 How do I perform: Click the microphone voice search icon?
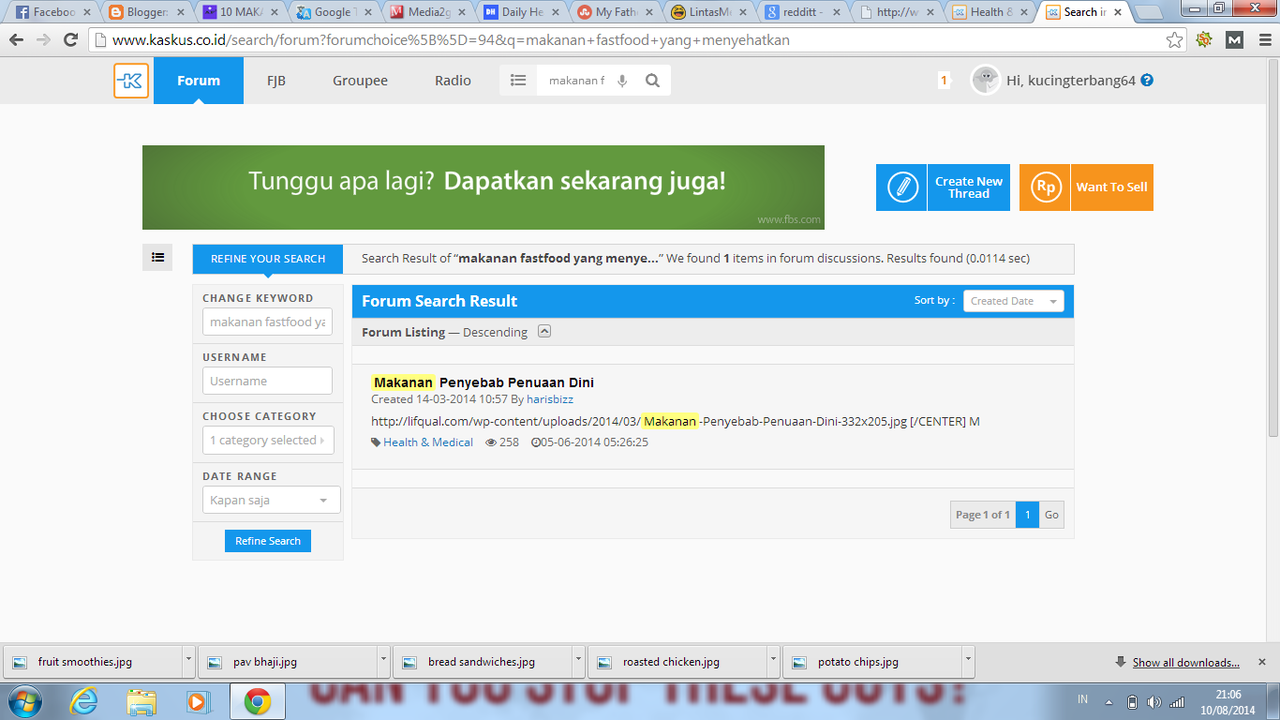(622, 81)
